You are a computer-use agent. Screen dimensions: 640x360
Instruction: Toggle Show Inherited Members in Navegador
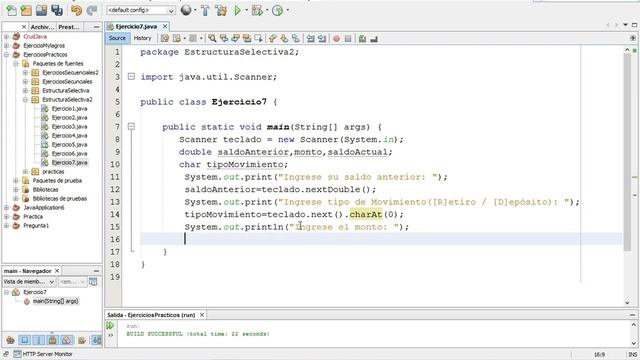[10, 340]
